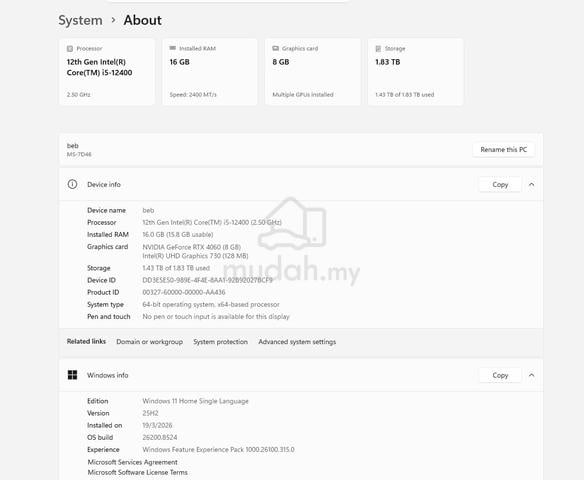The width and height of the screenshot is (584, 480).
Task: Click the Processor card icon
Action: [x=70, y=49]
